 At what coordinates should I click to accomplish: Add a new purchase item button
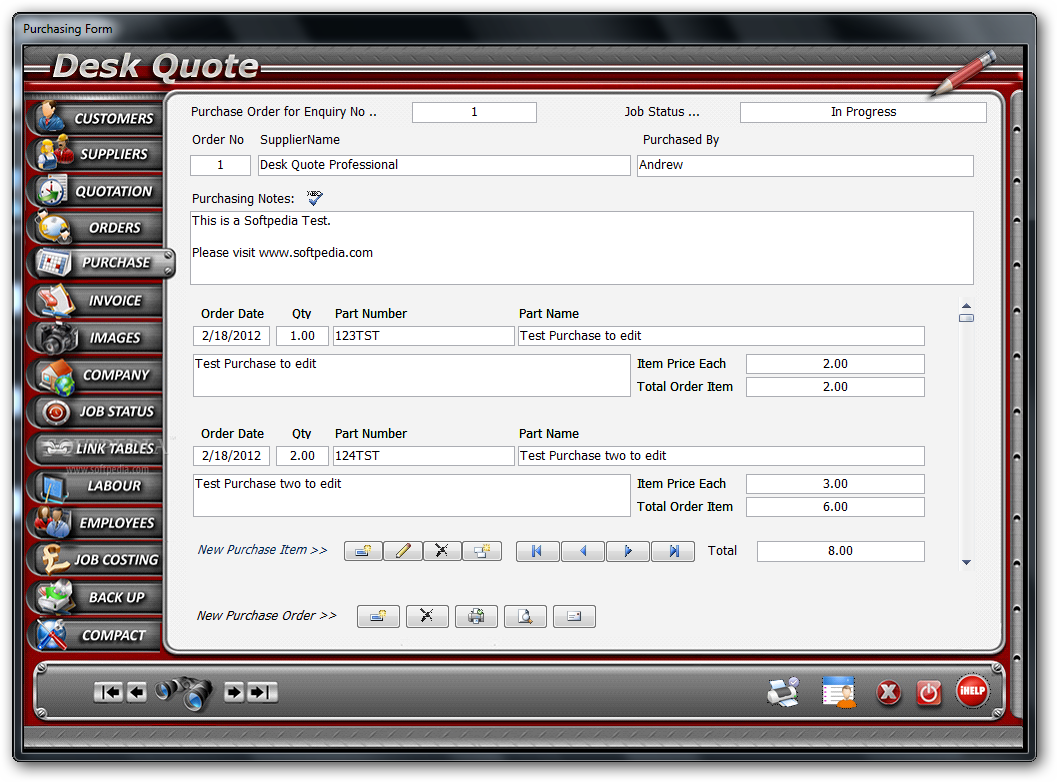363,551
